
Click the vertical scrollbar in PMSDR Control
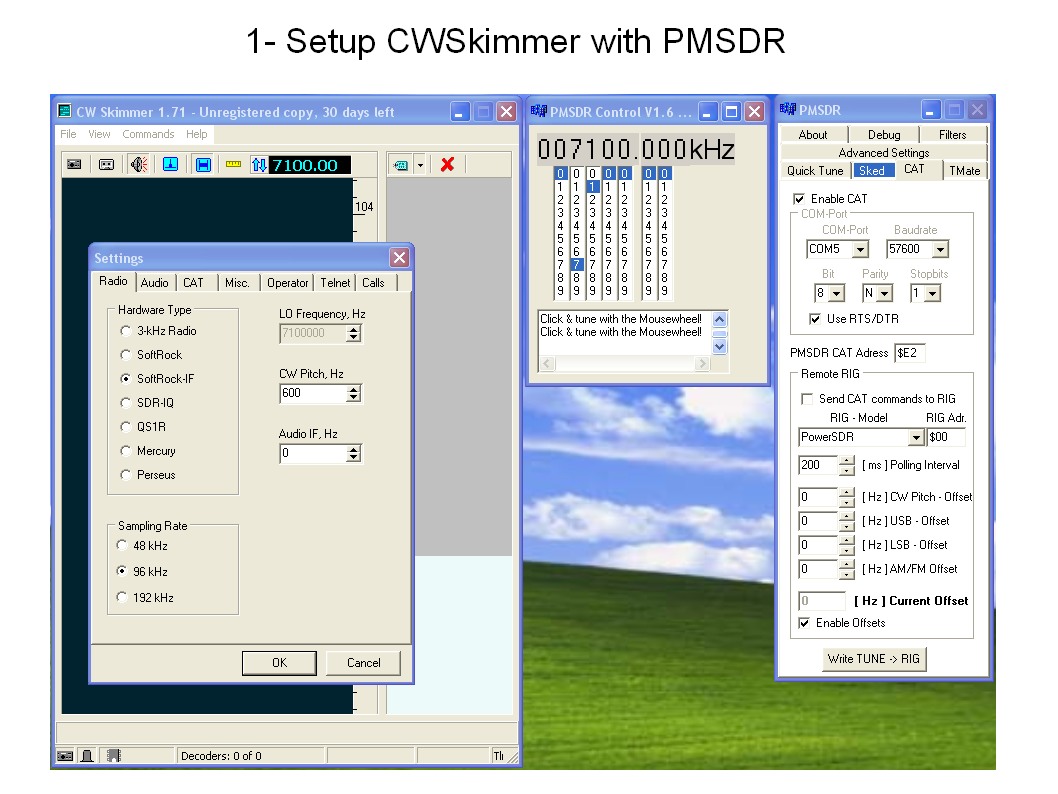coord(720,333)
